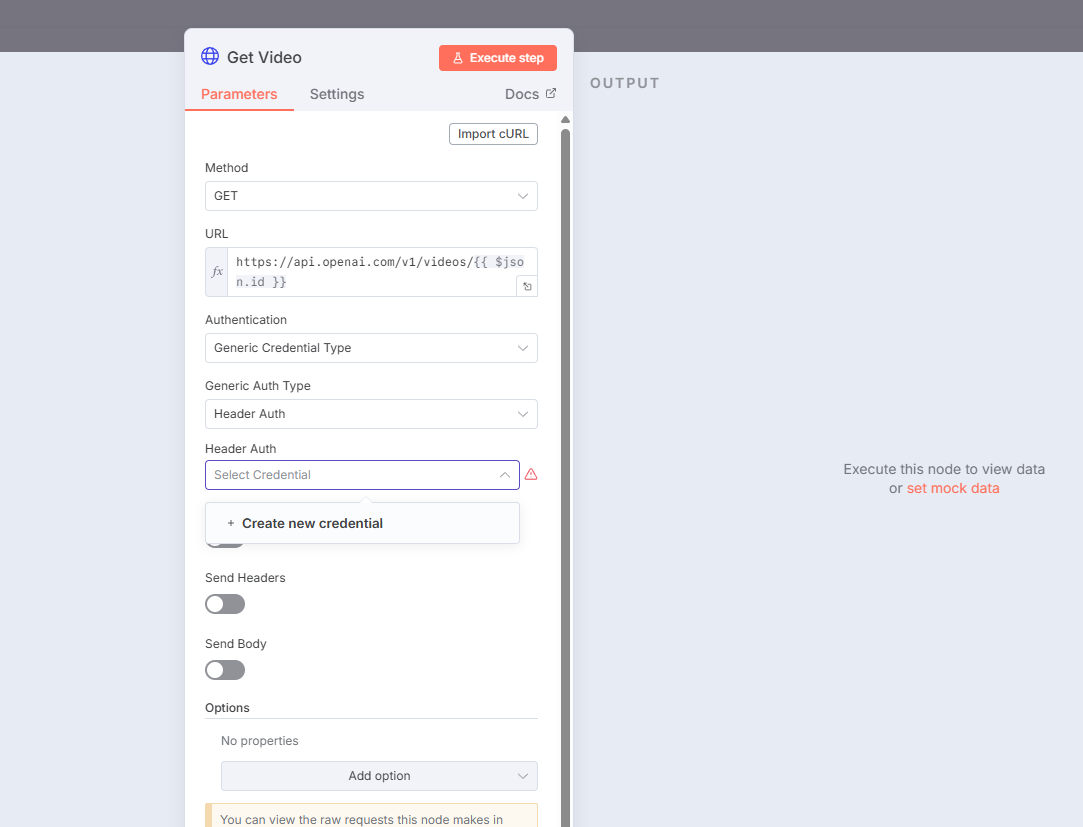Click the red warning triangle by Header Auth
This screenshot has width=1083, height=827.
531,474
